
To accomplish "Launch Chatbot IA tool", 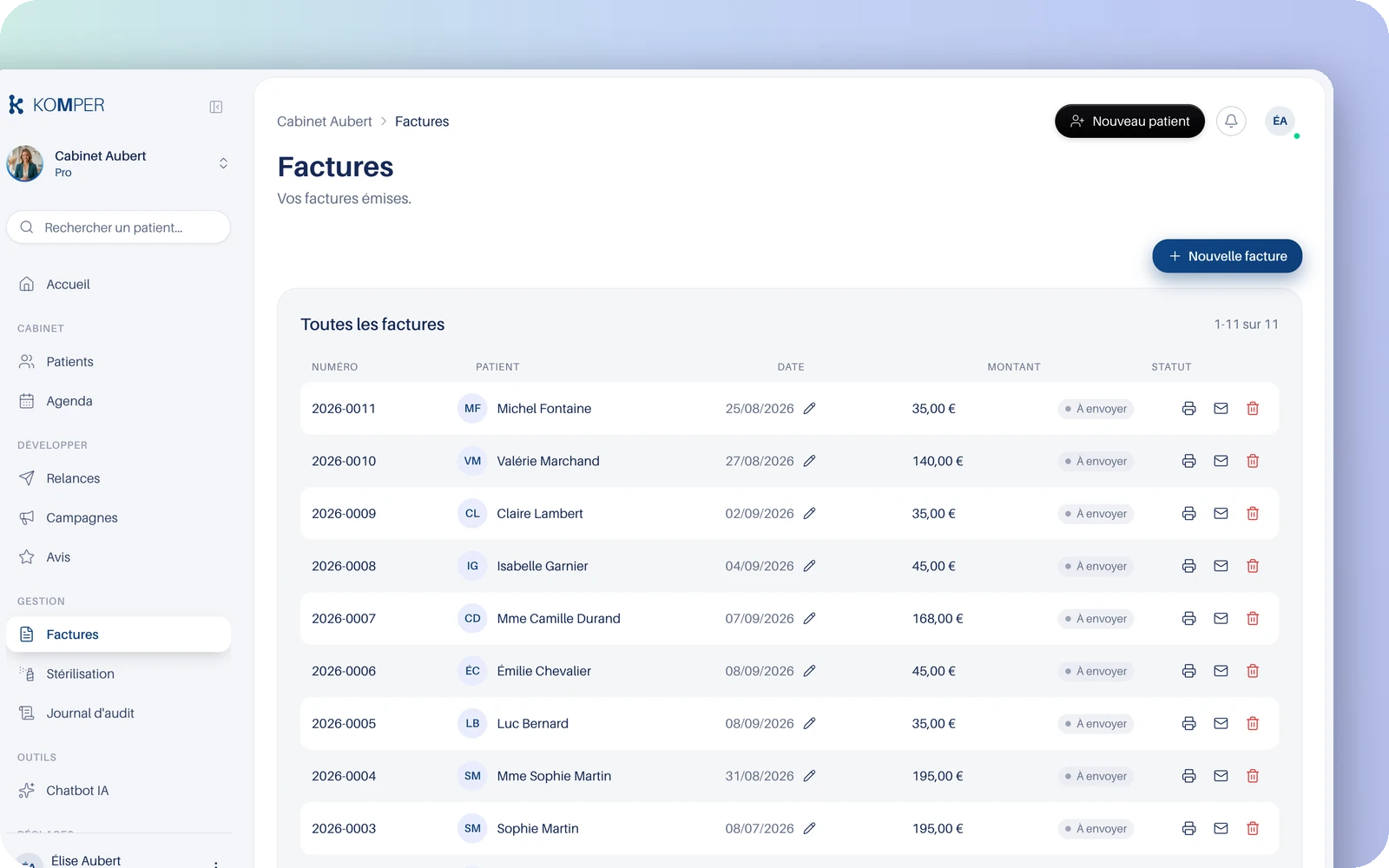I will (x=118, y=791).
